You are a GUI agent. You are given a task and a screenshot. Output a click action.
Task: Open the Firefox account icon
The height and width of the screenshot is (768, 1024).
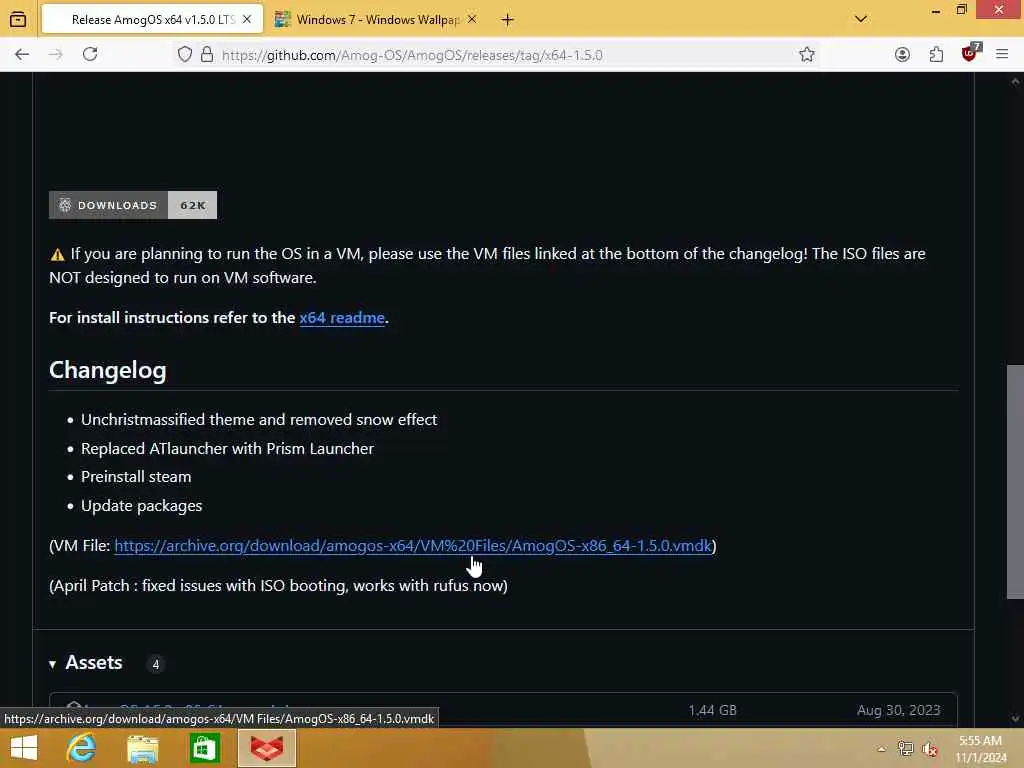pyautogui.click(x=902, y=54)
